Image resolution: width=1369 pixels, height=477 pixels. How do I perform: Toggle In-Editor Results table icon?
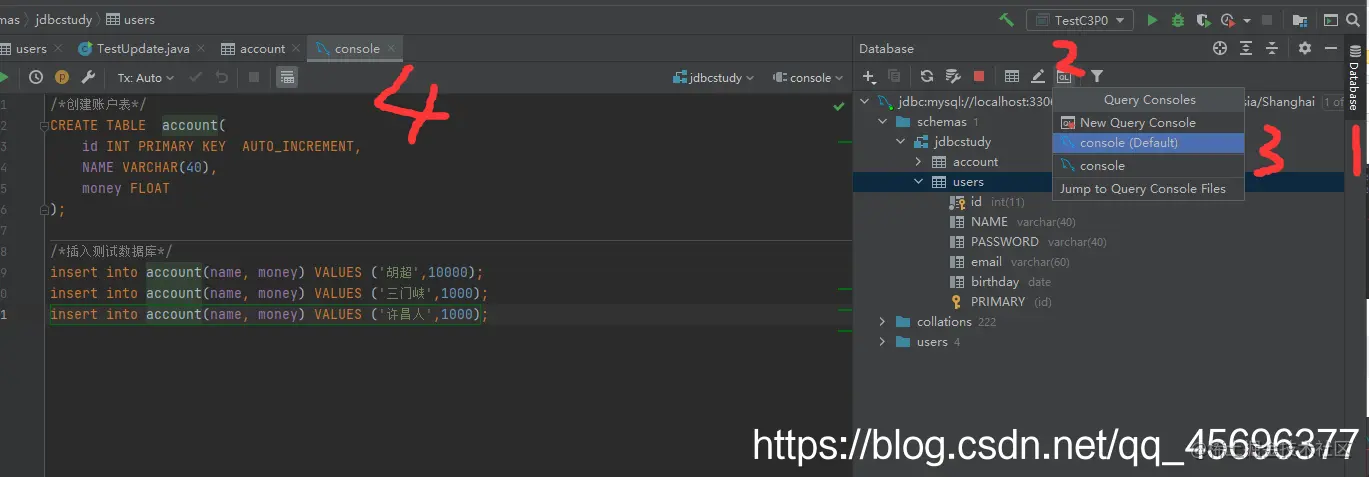(x=287, y=77)
